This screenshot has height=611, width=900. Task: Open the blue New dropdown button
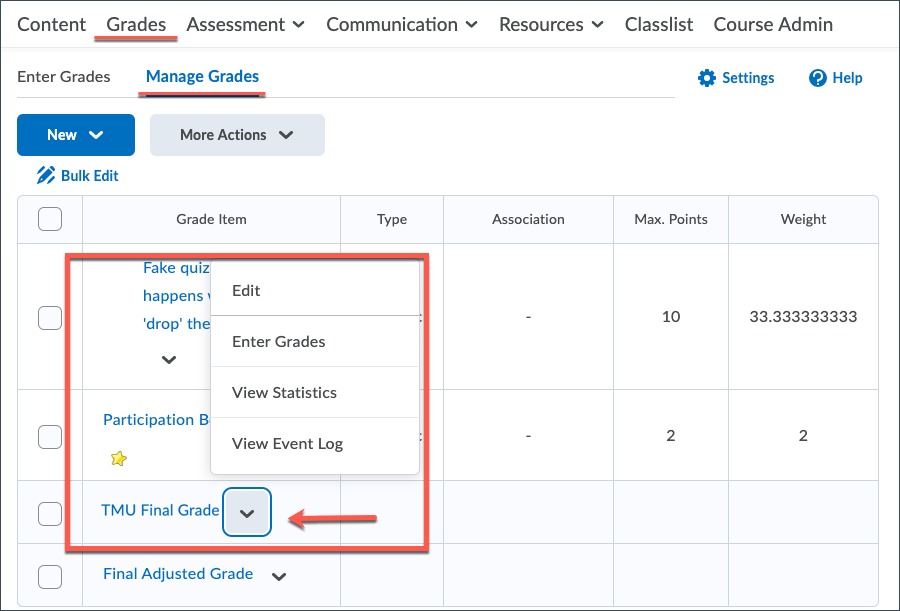pos(76,135)
